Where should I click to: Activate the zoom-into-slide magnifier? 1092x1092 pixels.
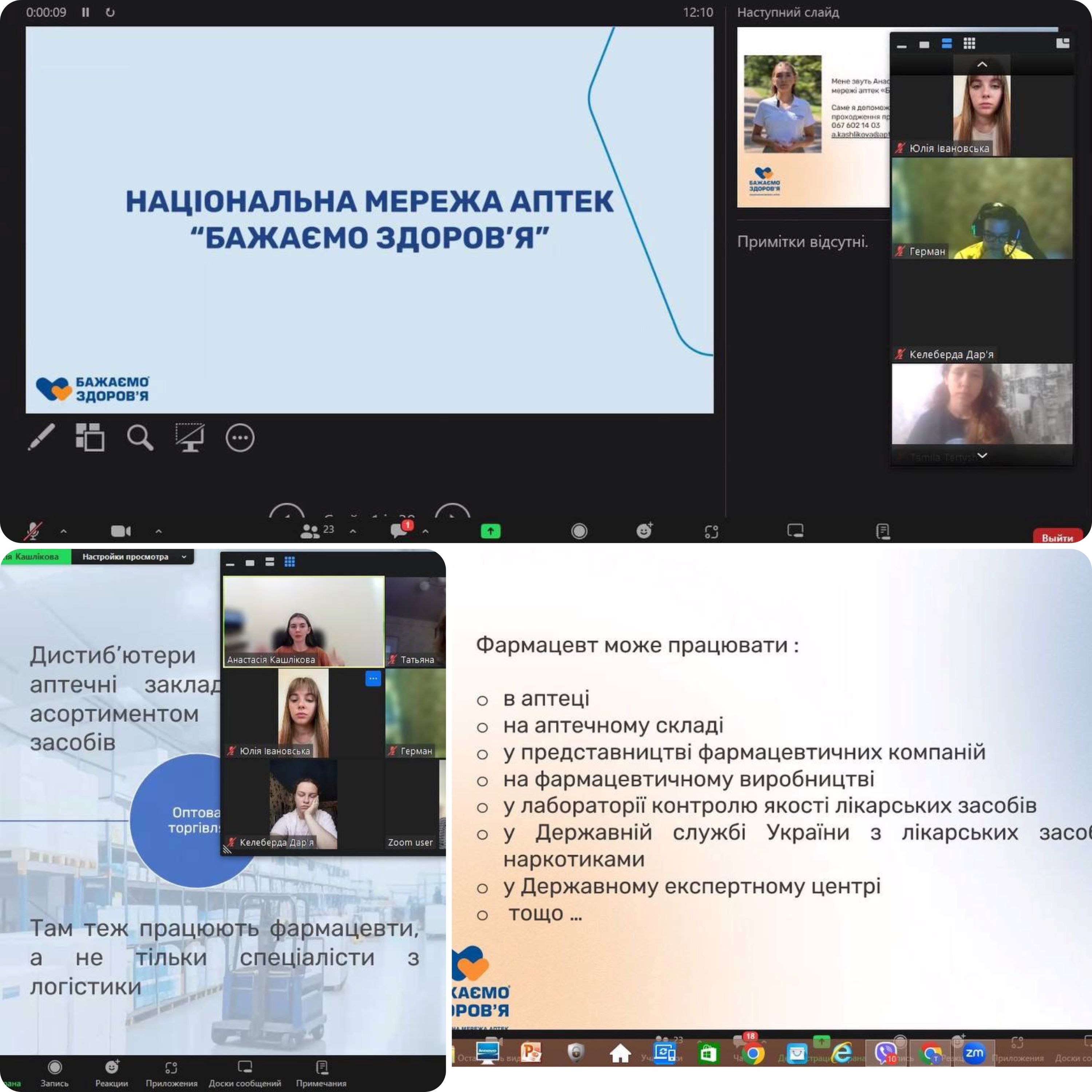pos(140,438)
